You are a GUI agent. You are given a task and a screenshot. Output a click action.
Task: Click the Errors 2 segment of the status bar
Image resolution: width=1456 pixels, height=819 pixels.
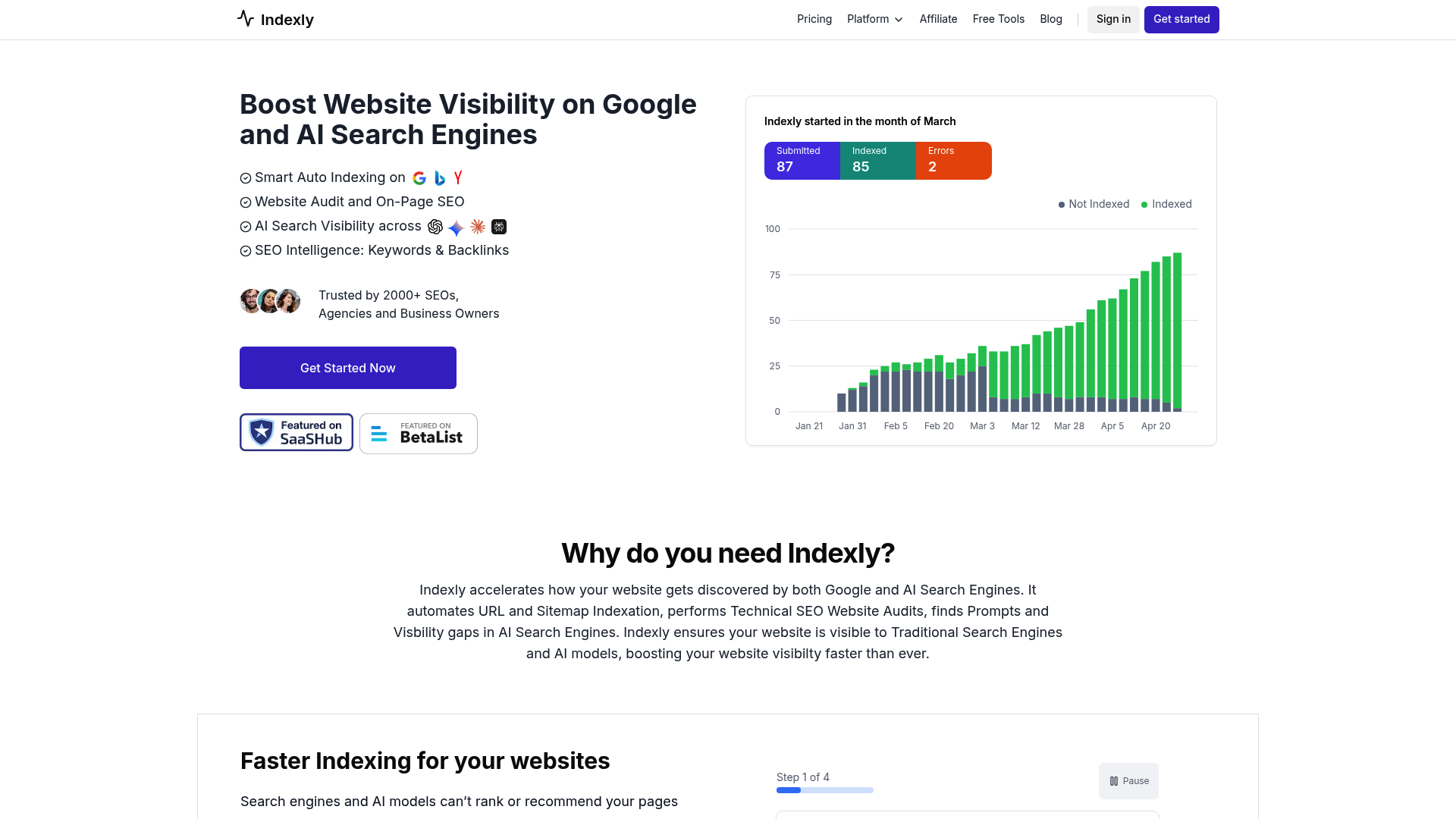pyautogui.click(x=953, y=160)
